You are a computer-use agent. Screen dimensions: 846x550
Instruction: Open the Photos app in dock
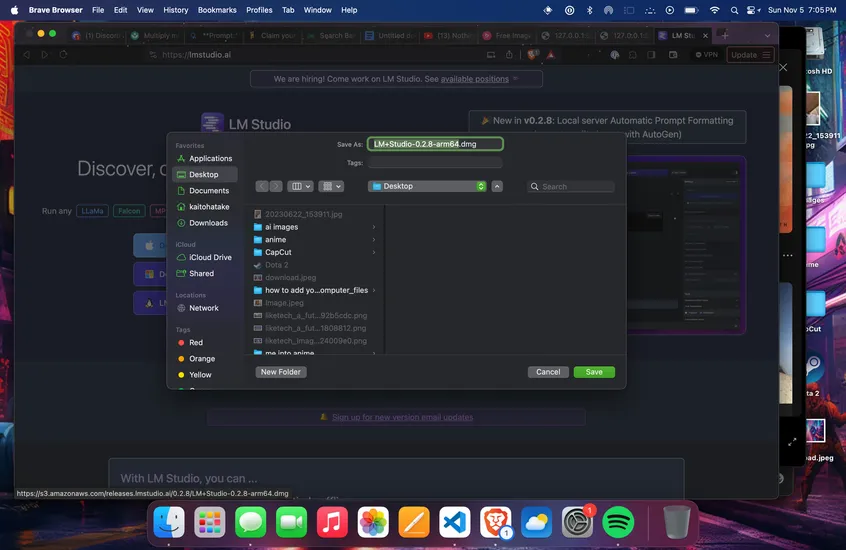373,521
